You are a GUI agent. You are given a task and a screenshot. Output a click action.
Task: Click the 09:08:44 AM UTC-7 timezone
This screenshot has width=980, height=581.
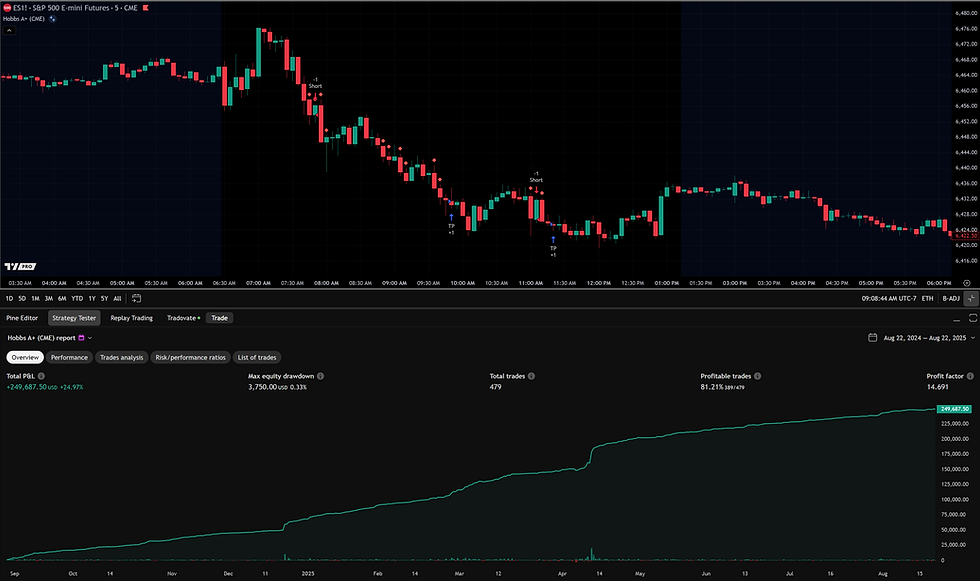pos(889,299)
